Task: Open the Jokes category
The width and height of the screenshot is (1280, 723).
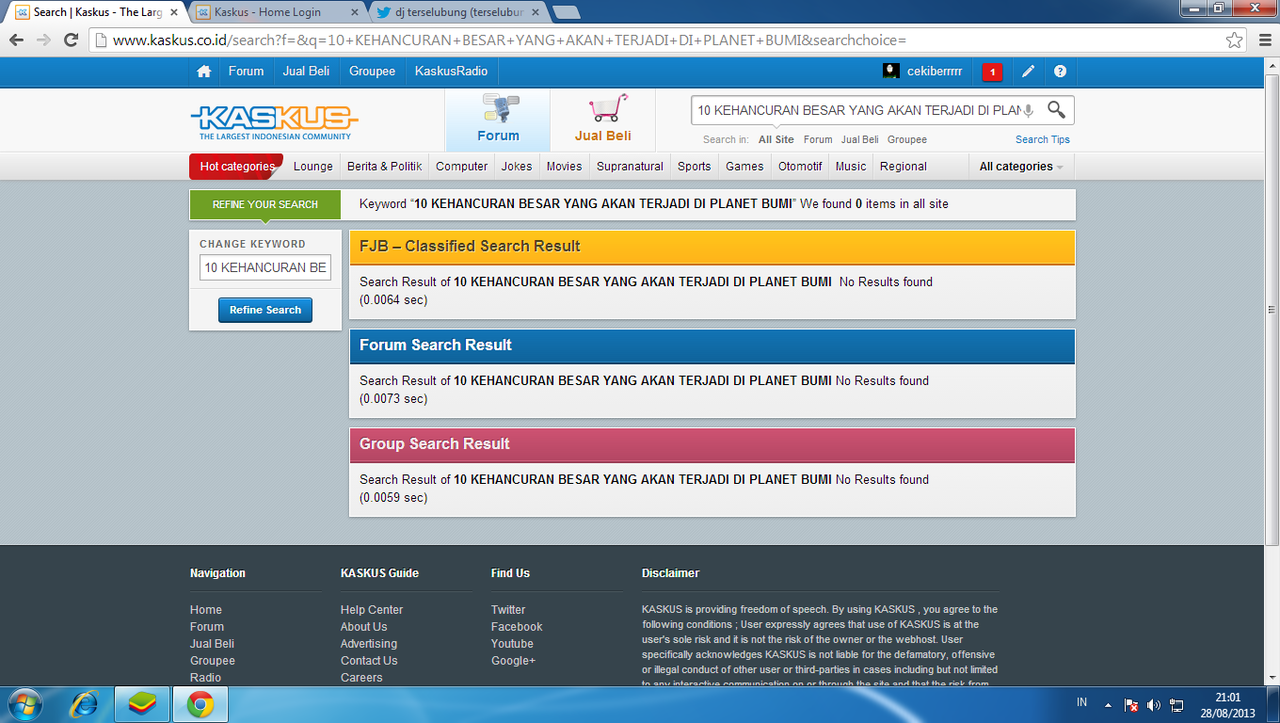Action: tap(517, 166)
